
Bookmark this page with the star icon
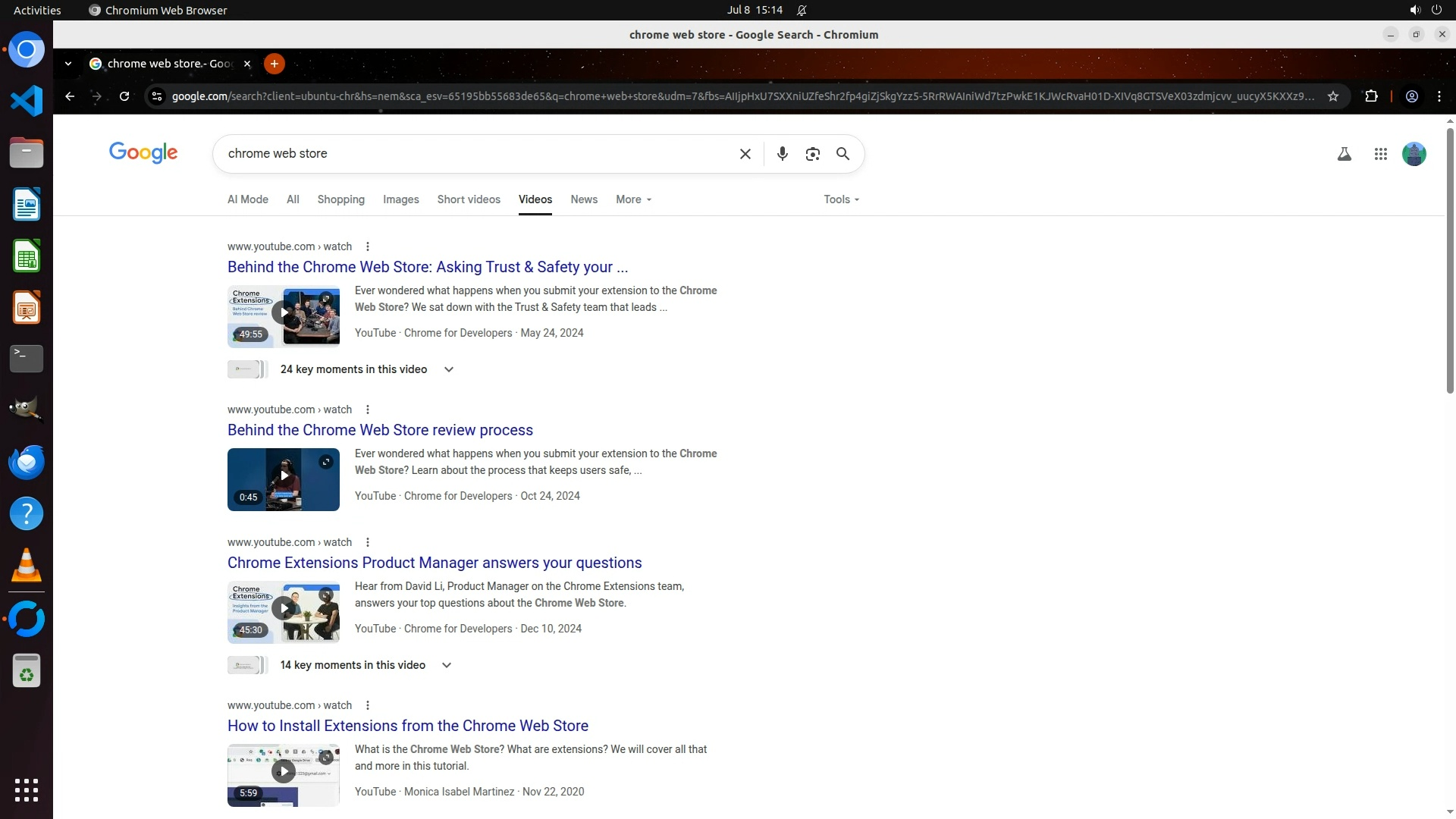click(x=1333, y=96)
